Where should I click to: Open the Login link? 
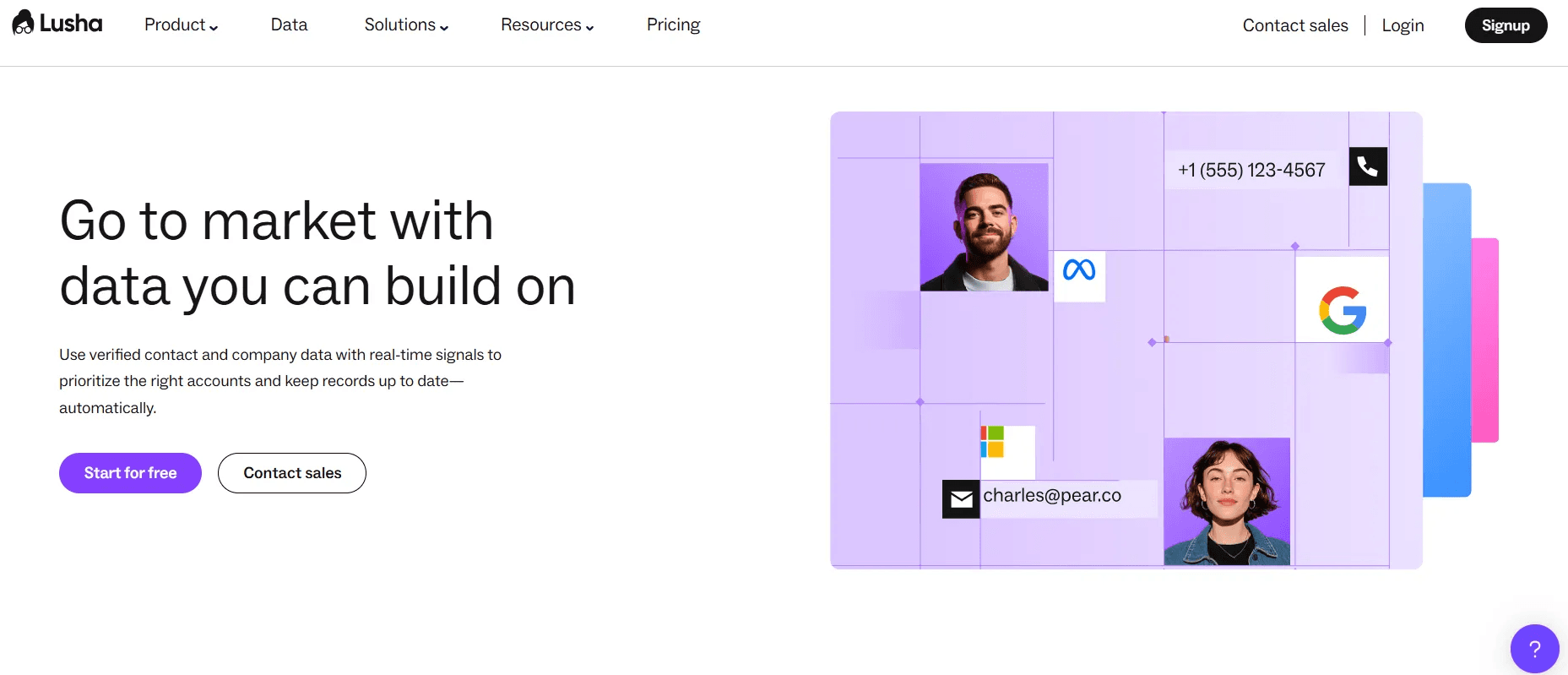[1403, 25]
